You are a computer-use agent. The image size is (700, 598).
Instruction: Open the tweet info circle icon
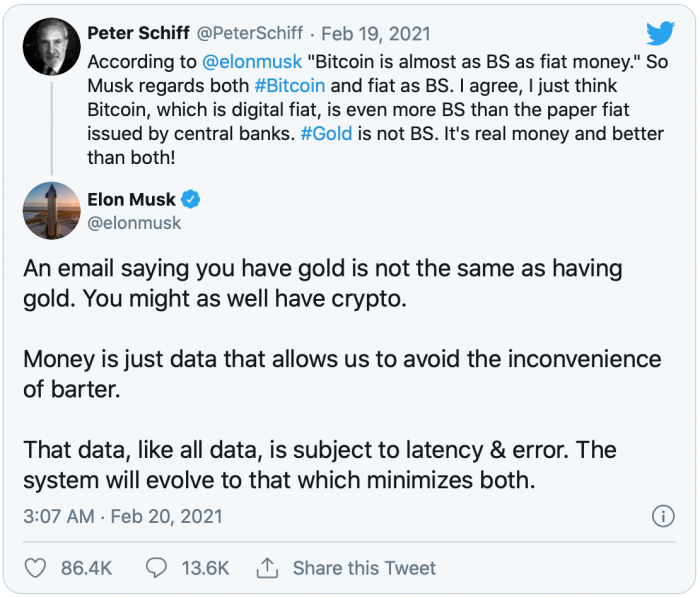[x=663, y=516]
